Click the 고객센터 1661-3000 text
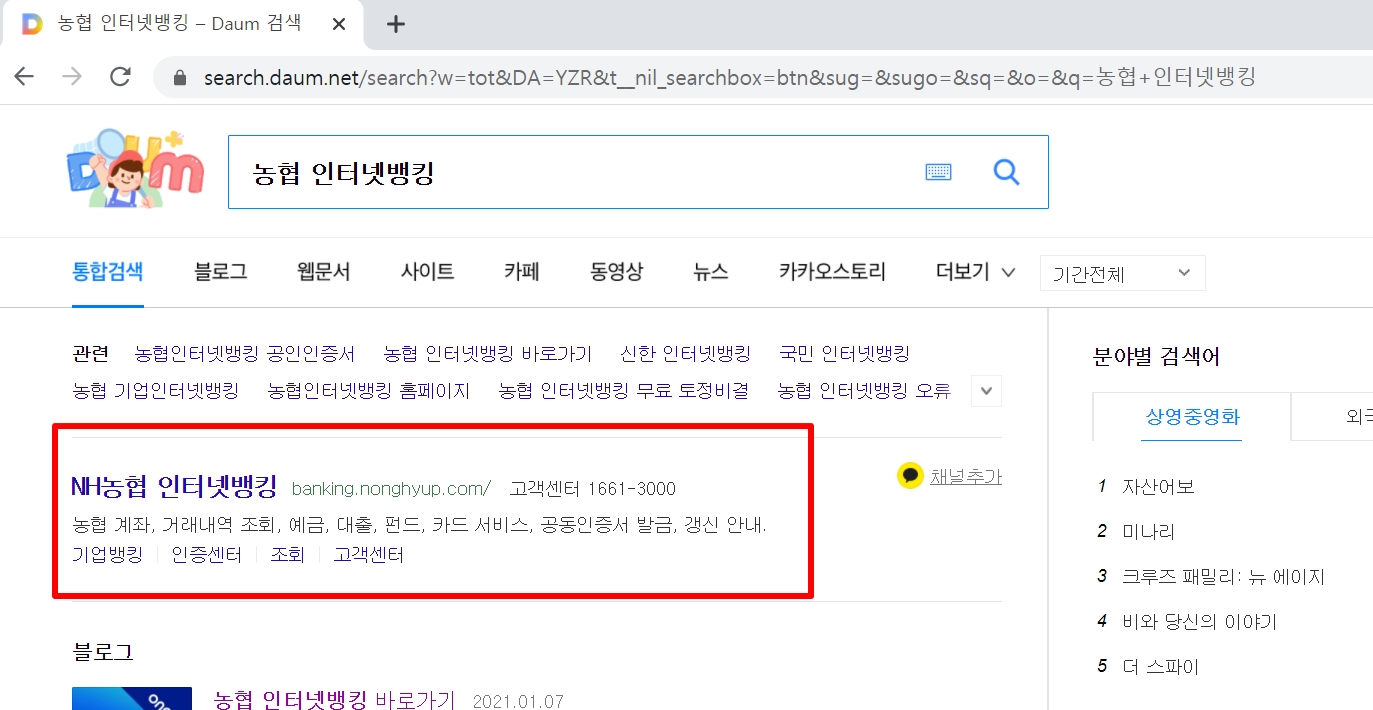 592,489
